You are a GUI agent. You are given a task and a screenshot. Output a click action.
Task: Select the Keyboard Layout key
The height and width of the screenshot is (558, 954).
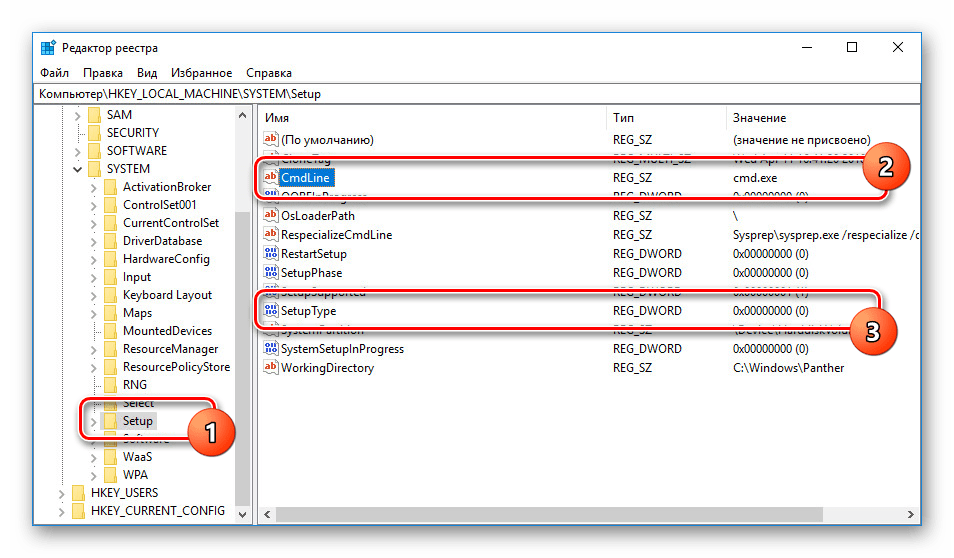(x=167, y=295)
